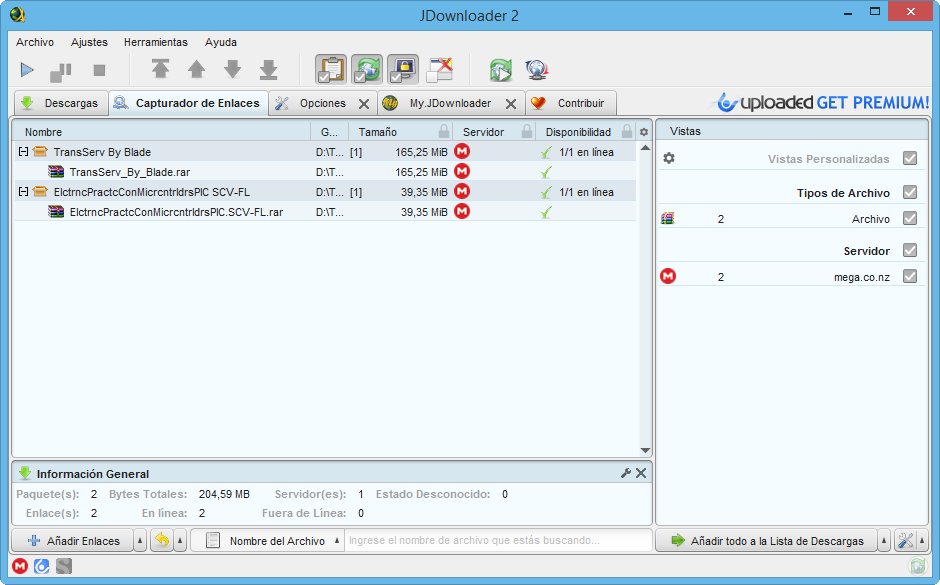Screen dimensions: 940x585
Task: Toggle the Tipos de Archivo checkbox
Action: pyautogui.click(x=910, y=192)
